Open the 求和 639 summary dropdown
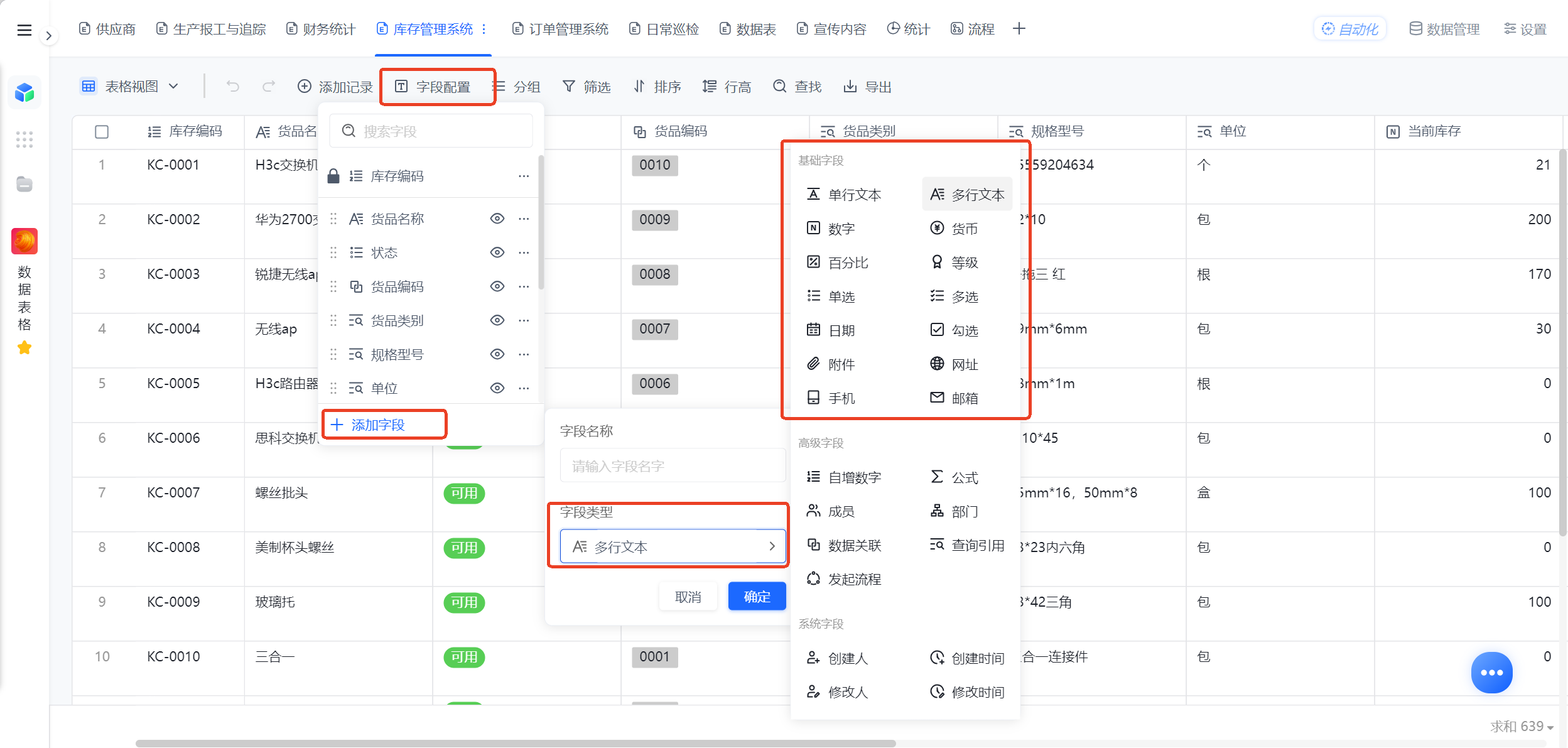1568x748 pixels. pos(1522,727)
